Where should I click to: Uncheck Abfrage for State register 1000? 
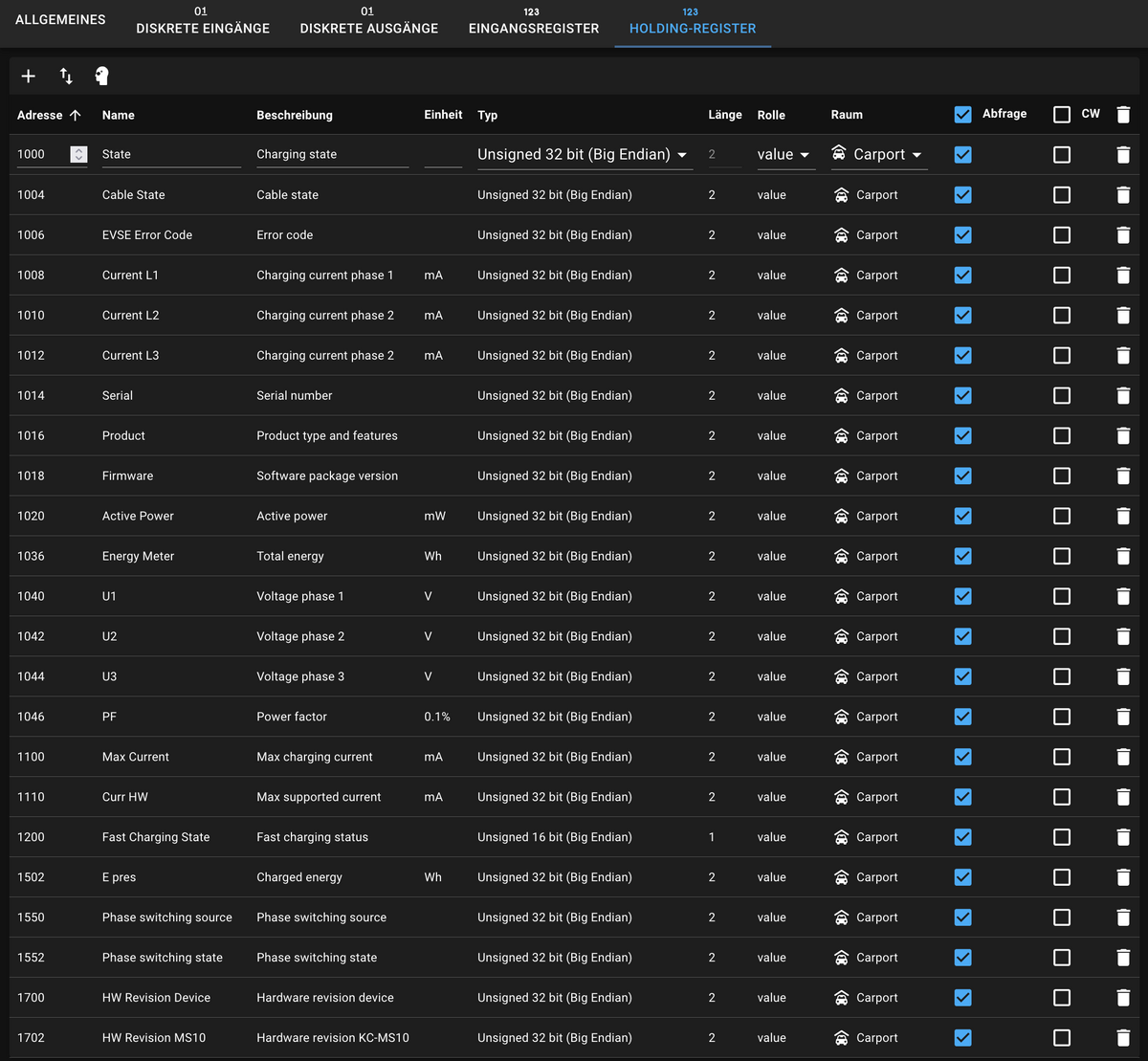963,154
